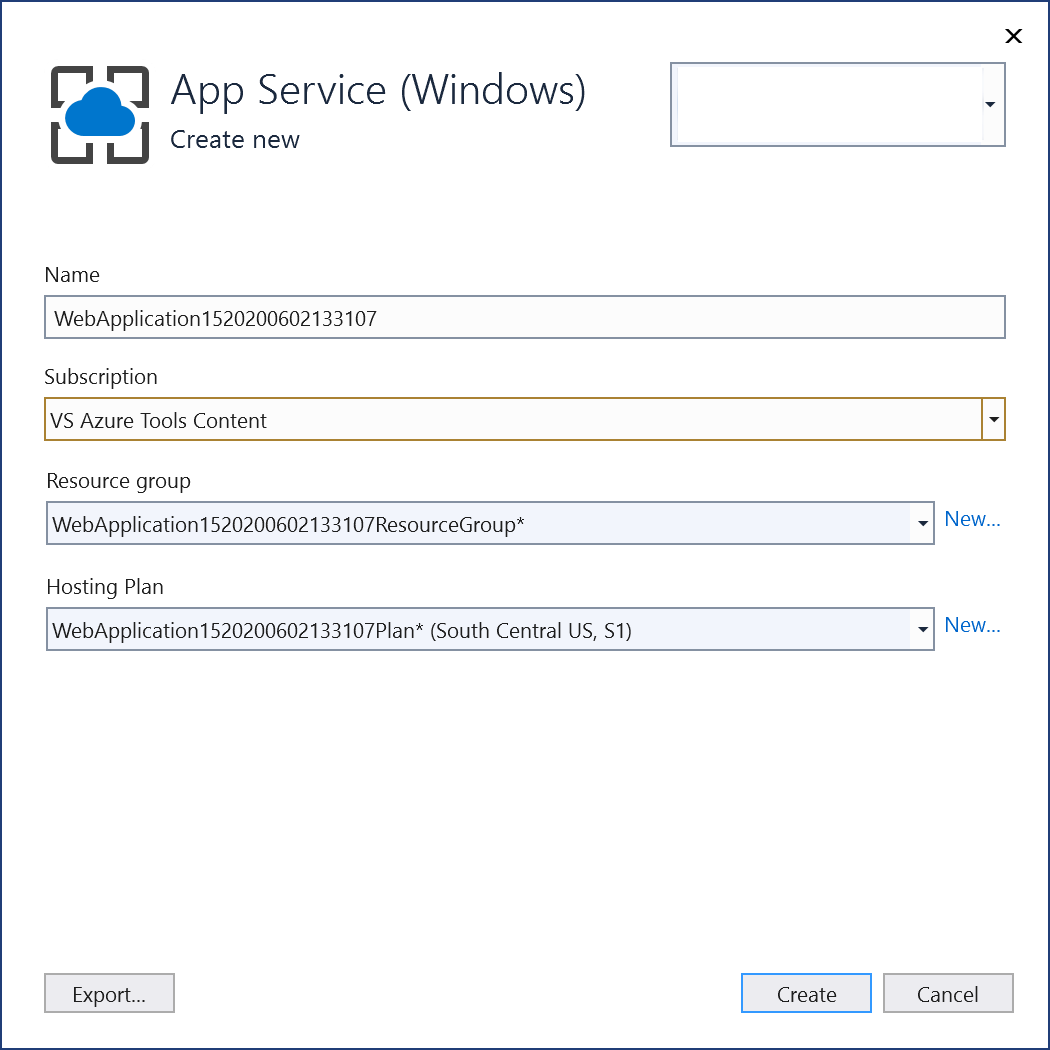Expand the Subscription dropdown
This screenshot has width=1050, height=1050.
pyautogui.click(x=992, y=419)
